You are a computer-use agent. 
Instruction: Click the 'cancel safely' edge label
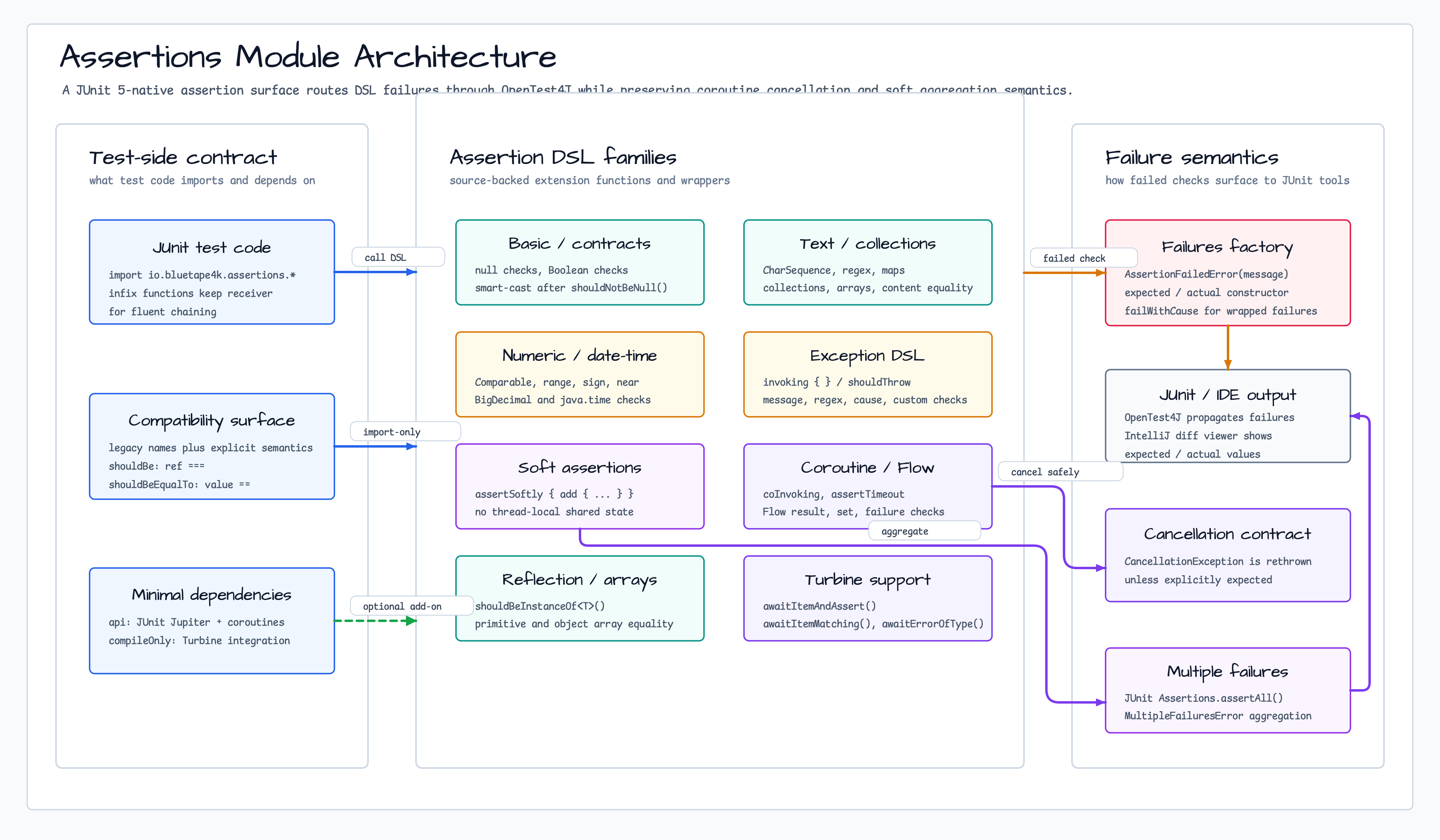[x=1060, y=472]
